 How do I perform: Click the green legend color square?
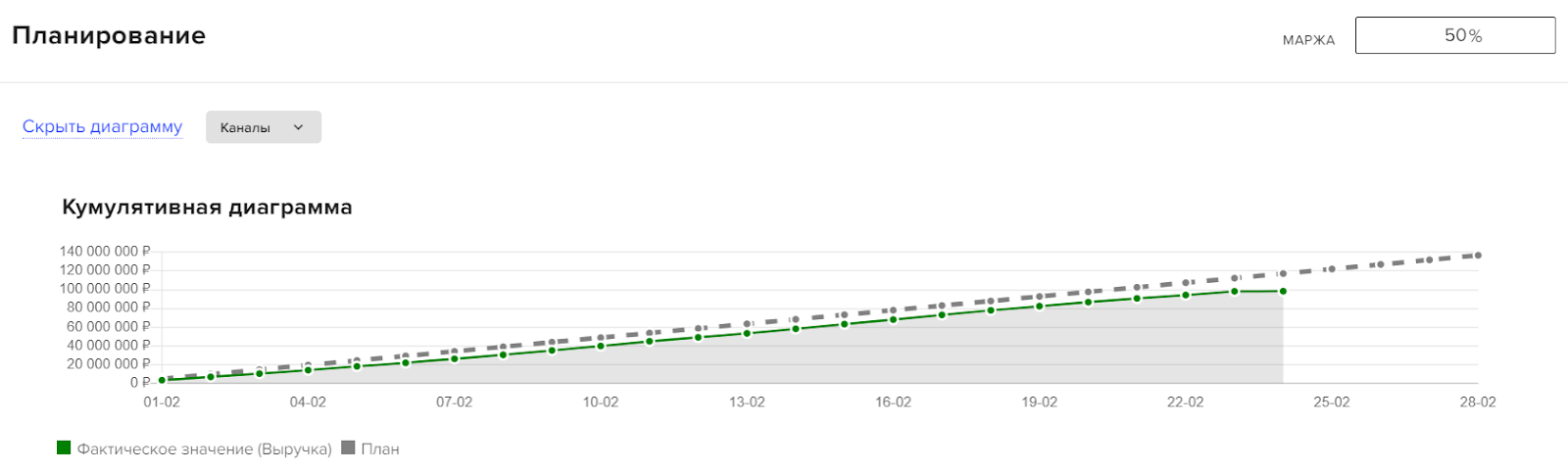(64, 448)
